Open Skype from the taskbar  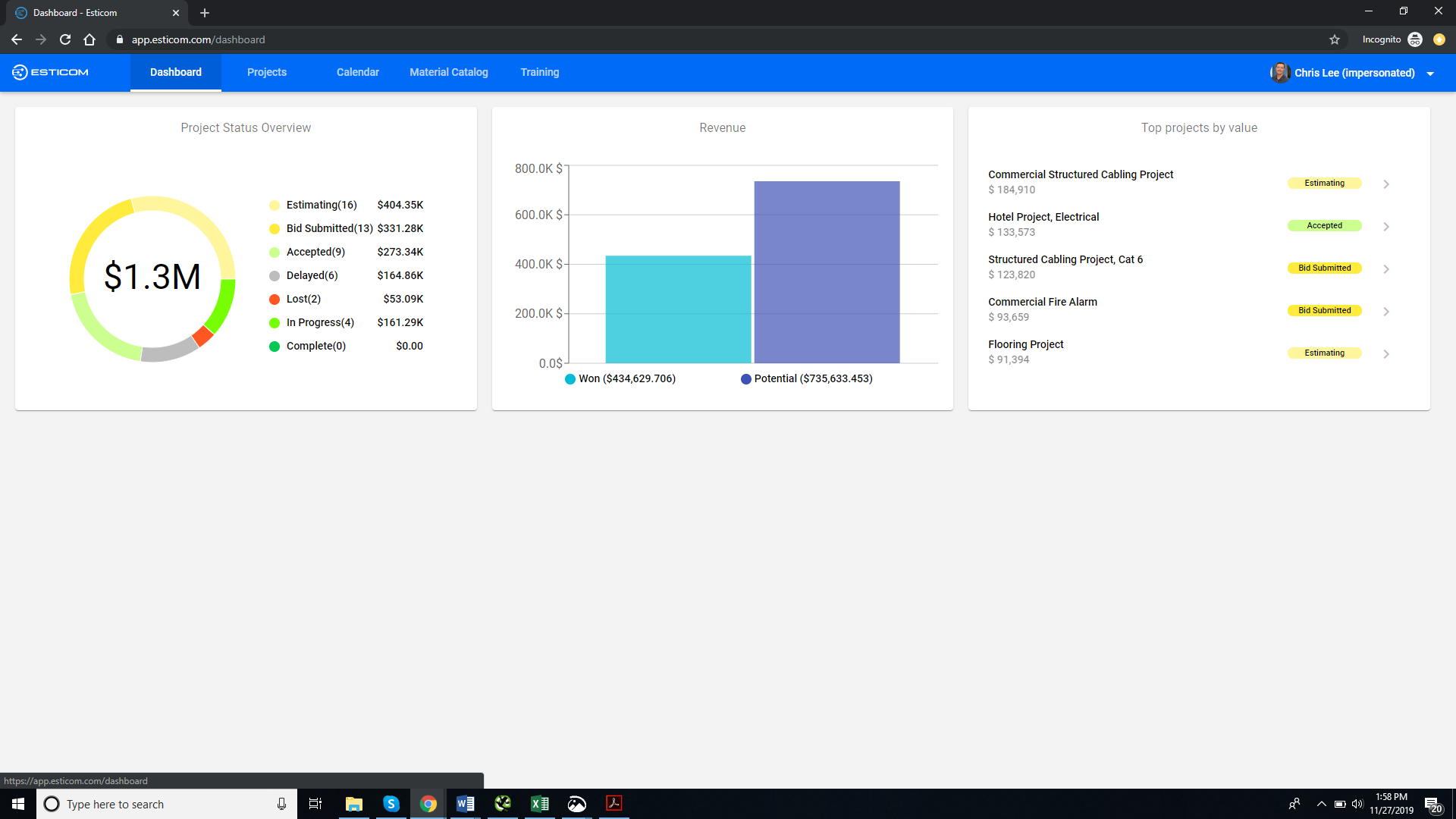(x=391, y=804)
